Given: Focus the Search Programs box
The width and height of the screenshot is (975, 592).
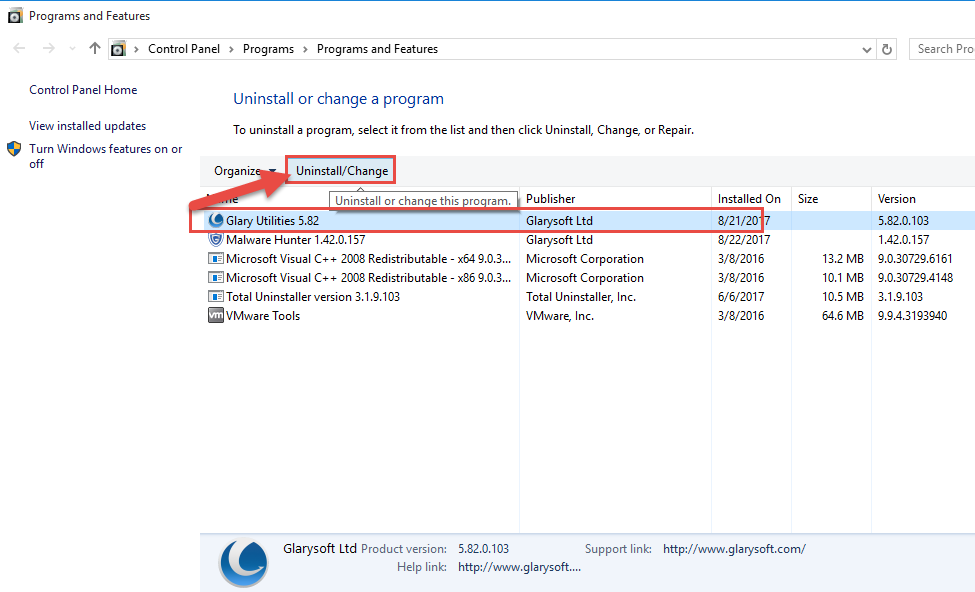Looking at the screenshot, I should point(942,49).
